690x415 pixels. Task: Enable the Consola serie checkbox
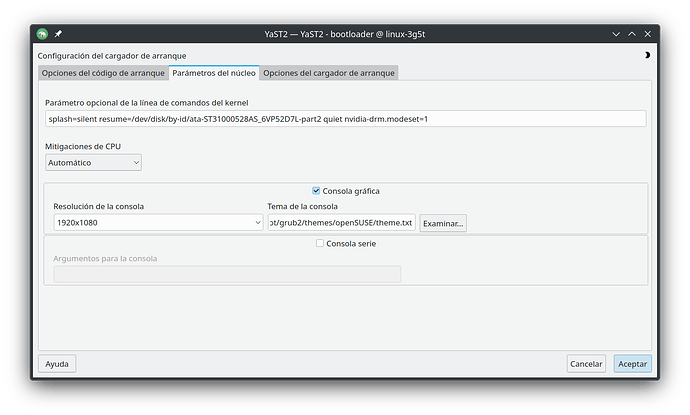point(320,243)
